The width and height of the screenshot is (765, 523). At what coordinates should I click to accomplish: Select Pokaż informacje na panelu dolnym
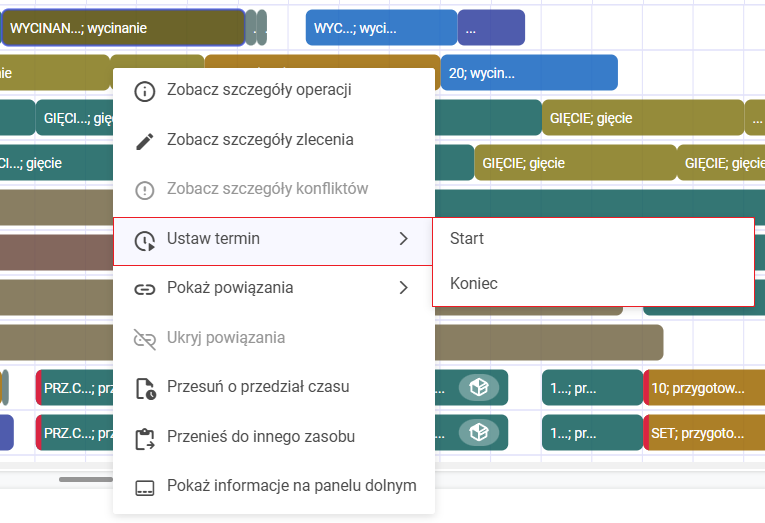(291, 487)
